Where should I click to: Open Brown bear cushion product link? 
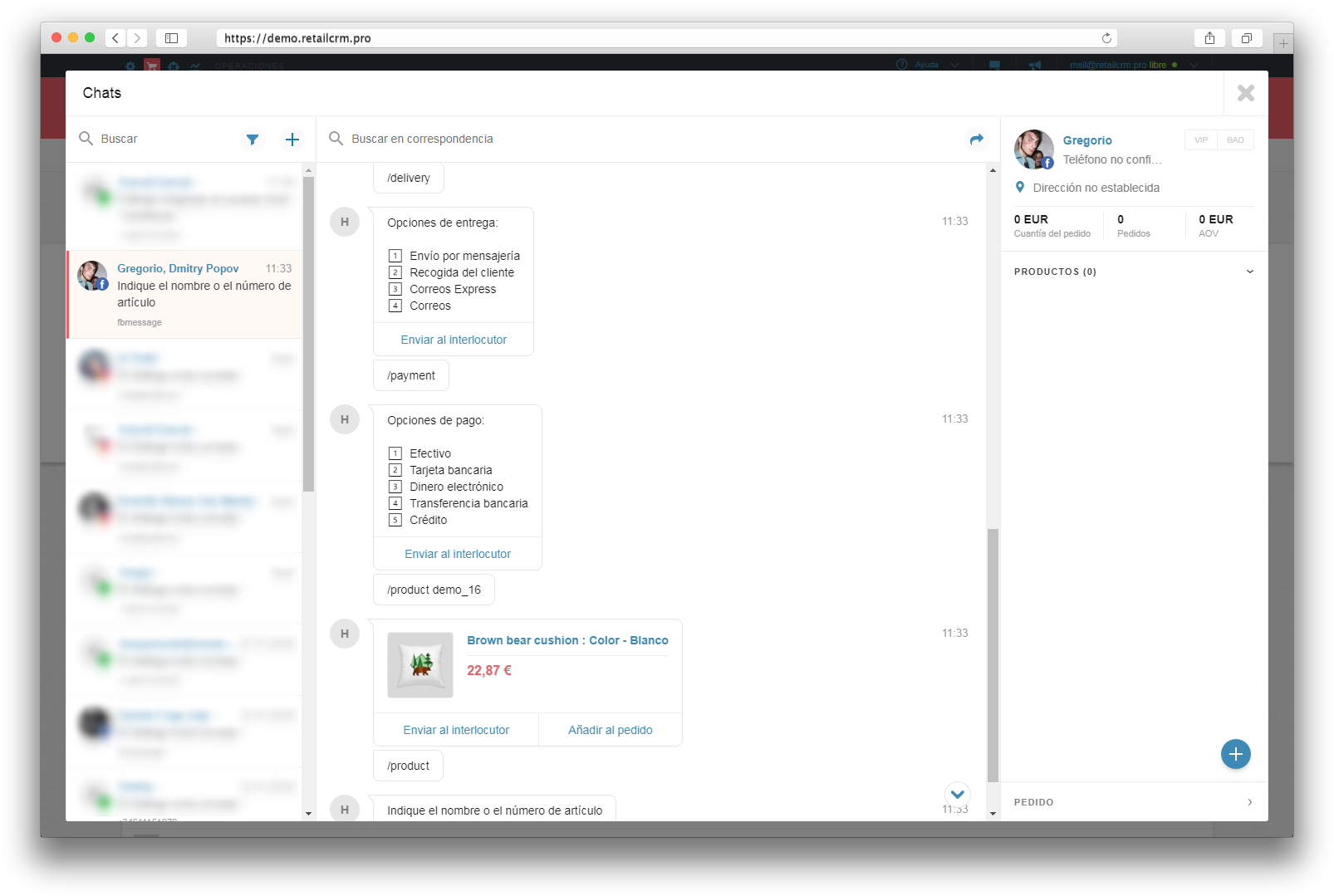567,640
